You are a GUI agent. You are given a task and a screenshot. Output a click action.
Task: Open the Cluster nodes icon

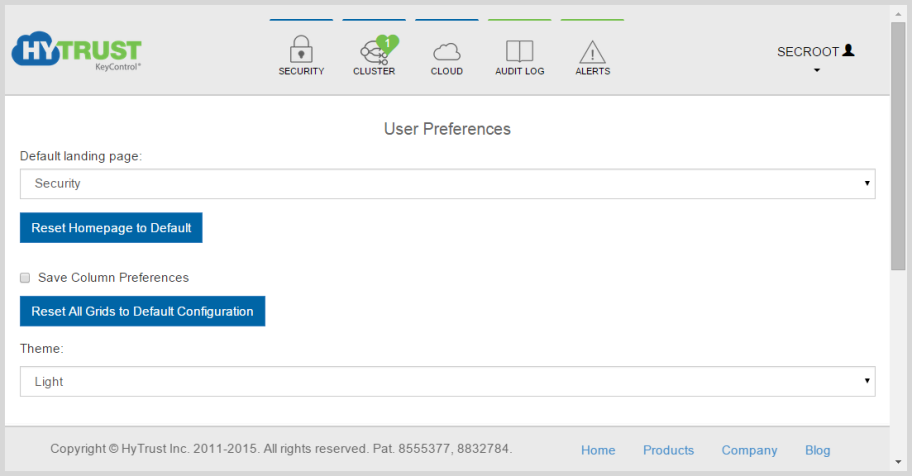pyautogui.click(x=373, y=53)
